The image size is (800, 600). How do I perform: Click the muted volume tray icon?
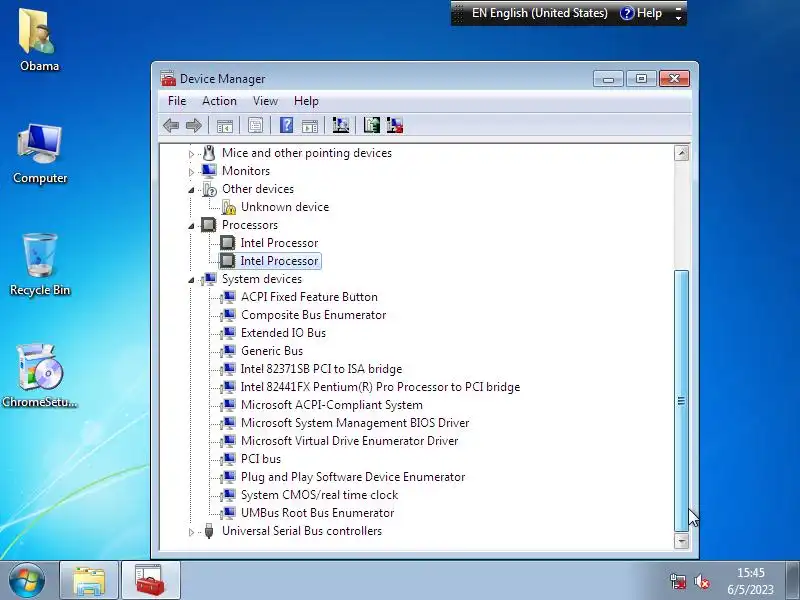[x=702, y=582]
